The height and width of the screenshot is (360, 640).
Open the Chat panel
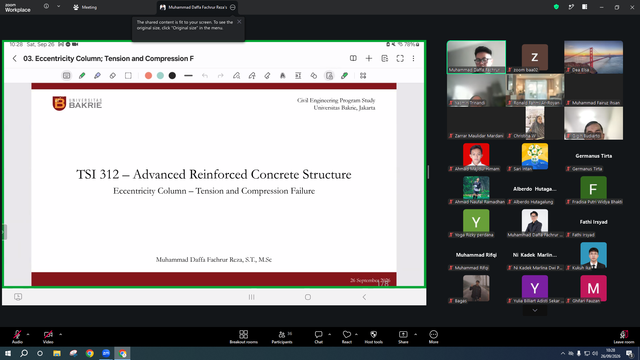318,337
